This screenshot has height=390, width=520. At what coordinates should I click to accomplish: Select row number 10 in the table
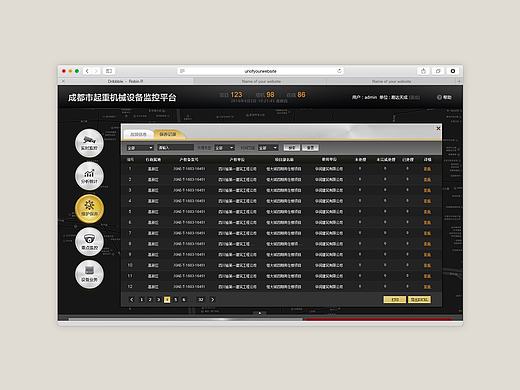(x=130, y=265)
